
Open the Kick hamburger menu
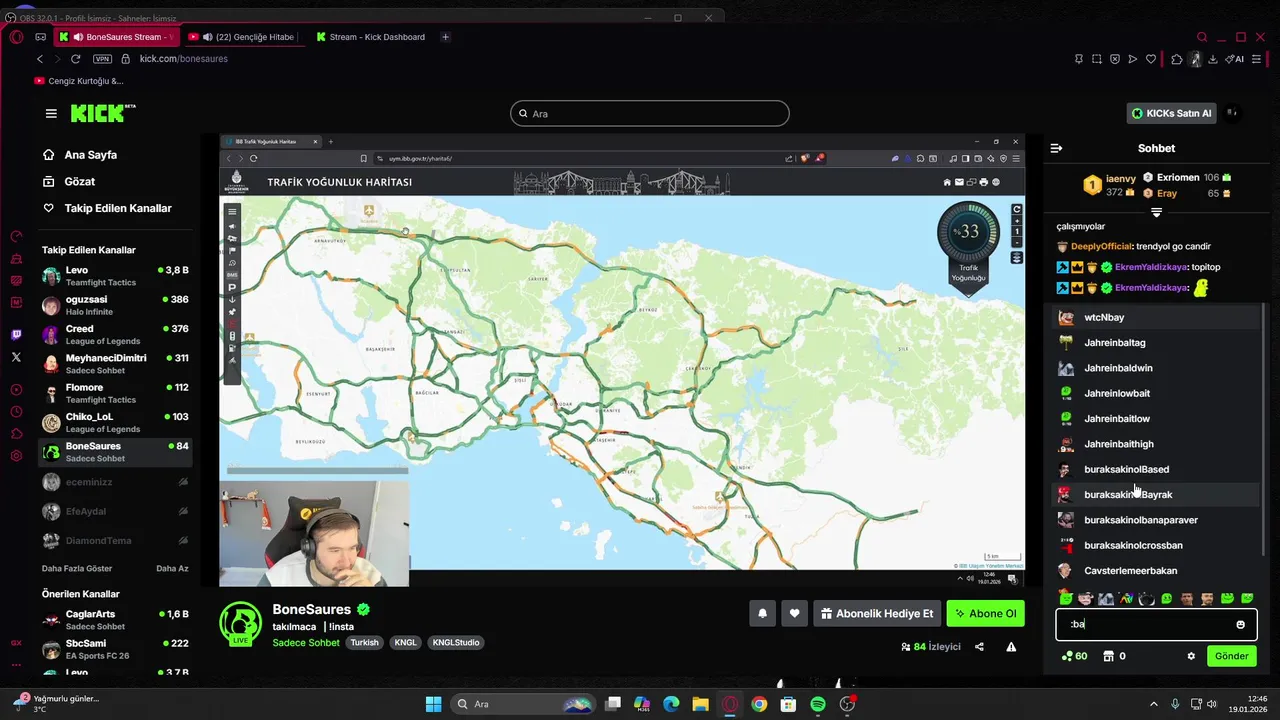[x=51, y=113]
